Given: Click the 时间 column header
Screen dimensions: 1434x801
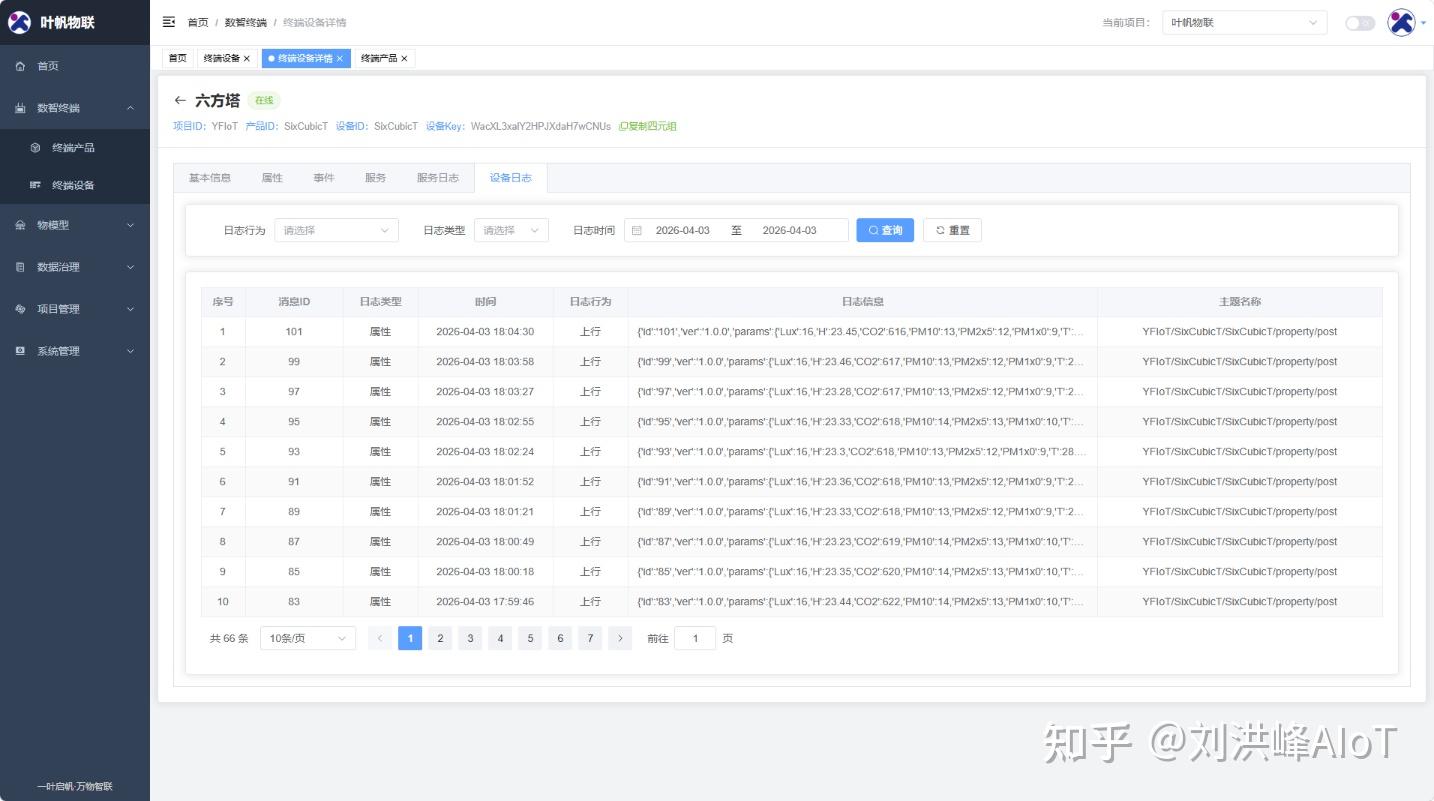Looking at the screenshot, I should point(485,302).
